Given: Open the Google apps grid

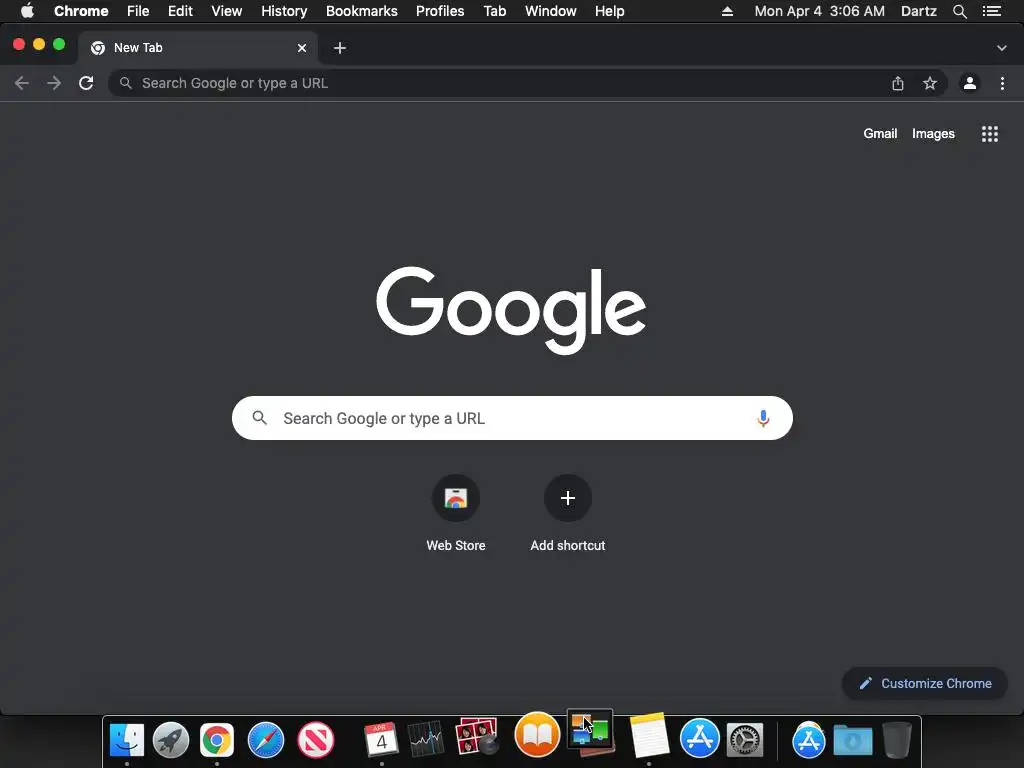Looking at the screenshot, I should 990,134.
